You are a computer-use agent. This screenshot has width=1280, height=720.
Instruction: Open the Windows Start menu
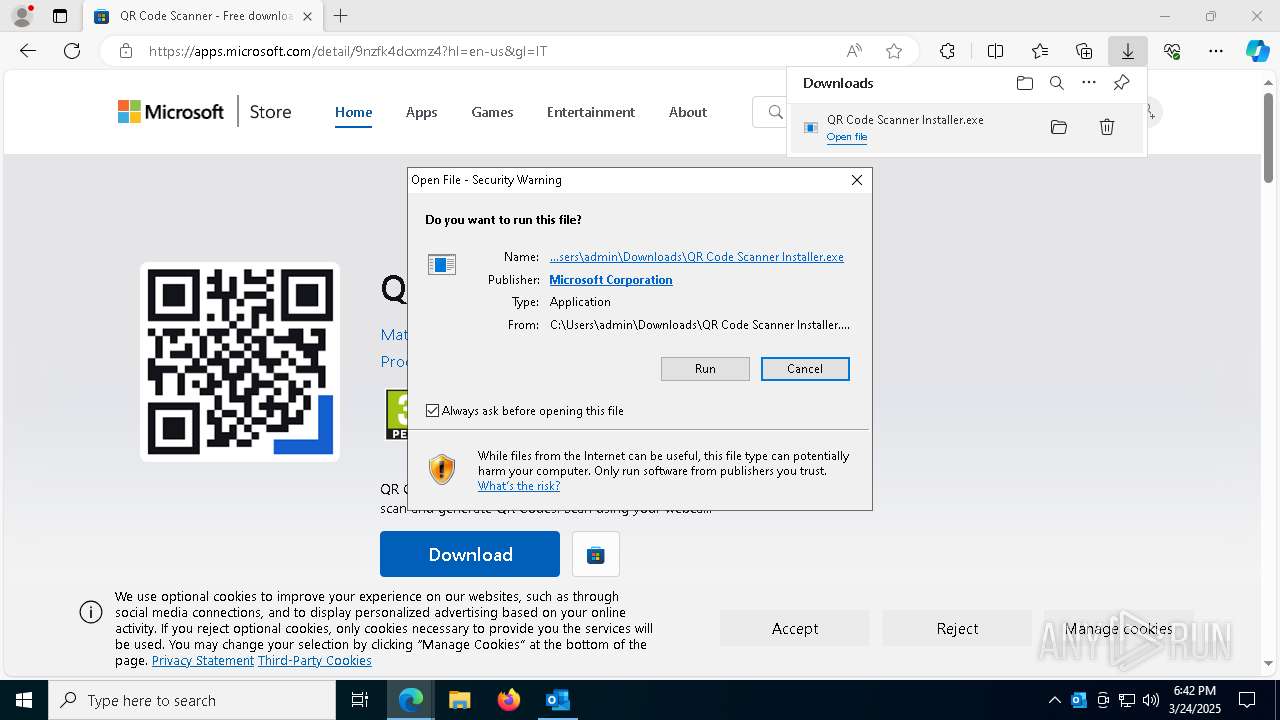click(24, 700)
